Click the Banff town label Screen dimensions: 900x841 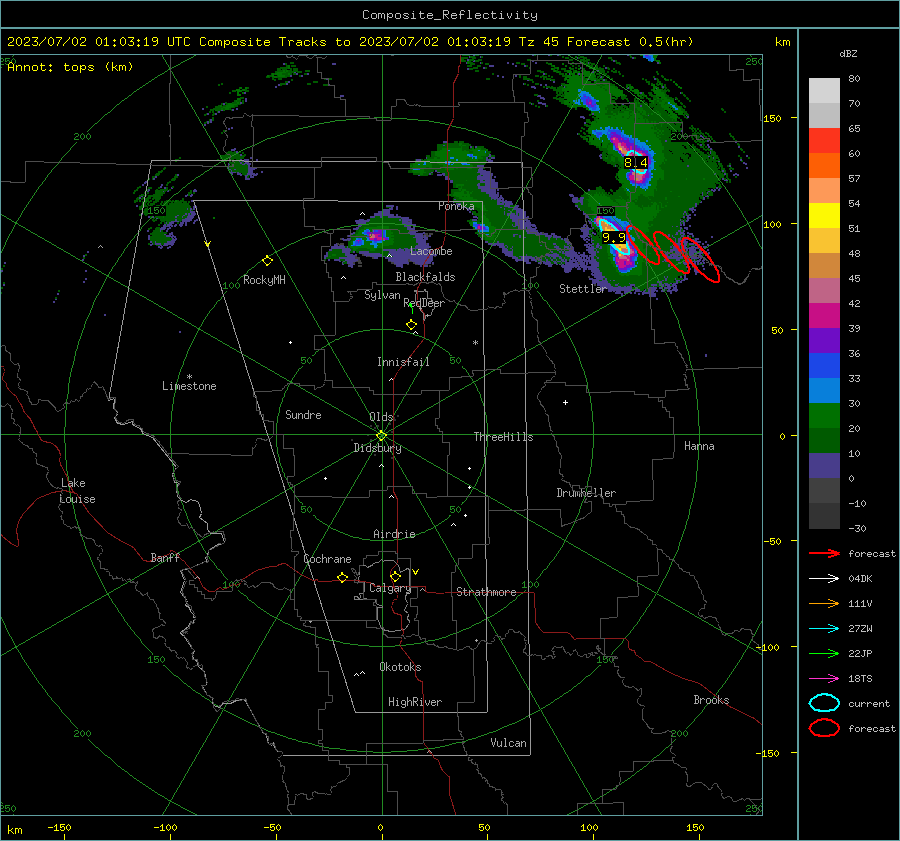coord(165,558)
